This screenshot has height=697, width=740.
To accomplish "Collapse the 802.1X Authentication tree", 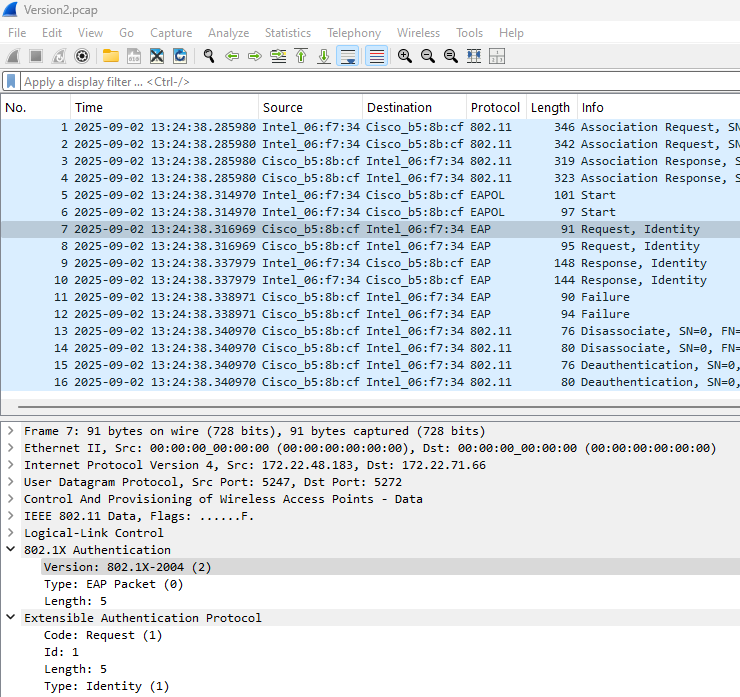I will point(10,550).
